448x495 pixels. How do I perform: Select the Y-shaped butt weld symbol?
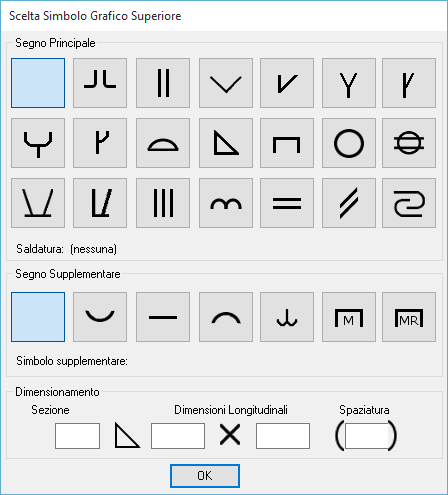[x=349, y=83]
